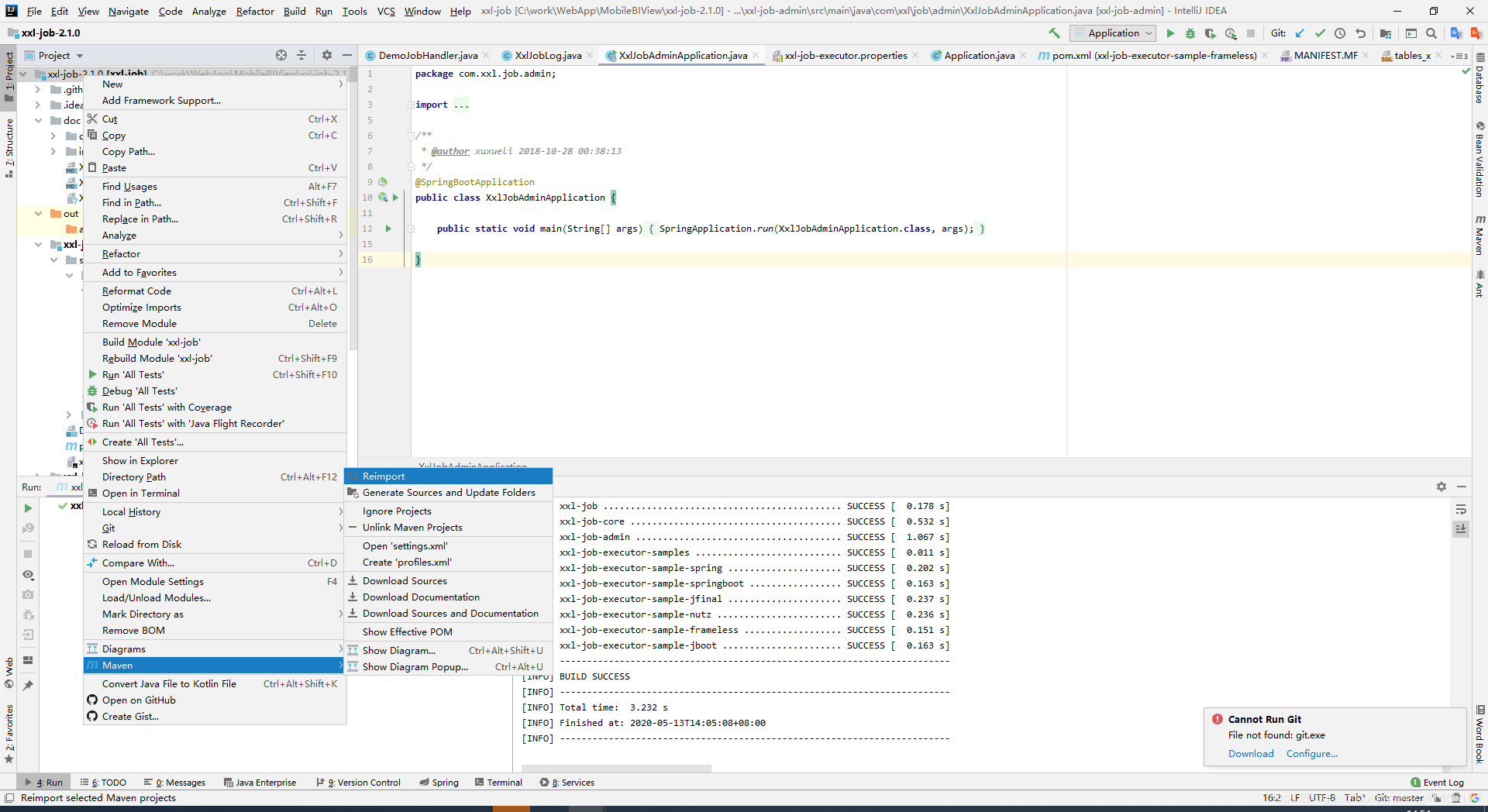Image resolution: width=1488 pixels, height=812 pixels.
Task: Click the pin tab icon in Run panel
Action: click(x=28, y=686)
